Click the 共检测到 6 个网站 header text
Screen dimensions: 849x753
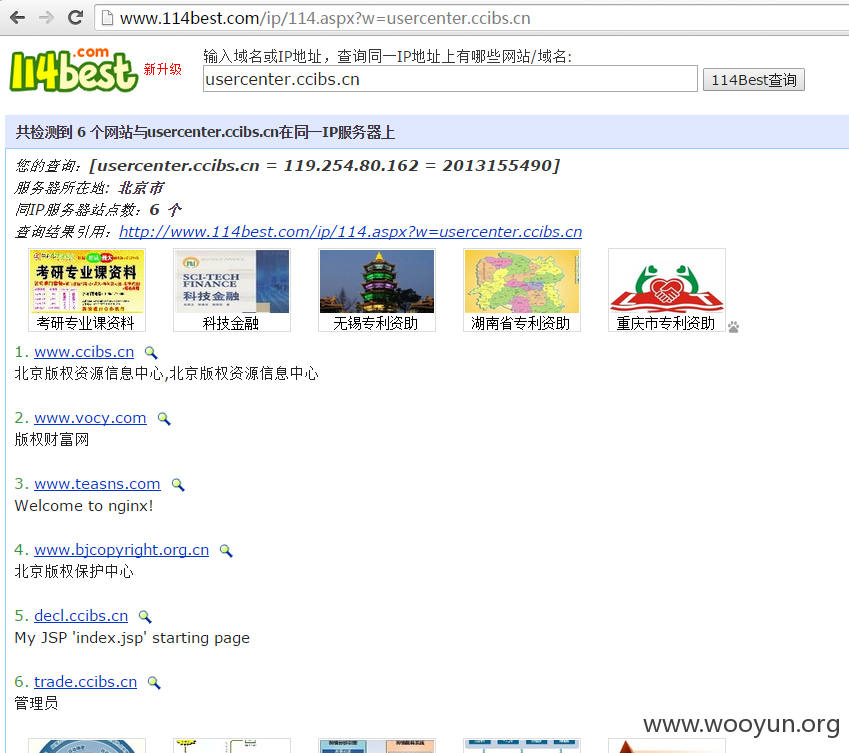205,133
